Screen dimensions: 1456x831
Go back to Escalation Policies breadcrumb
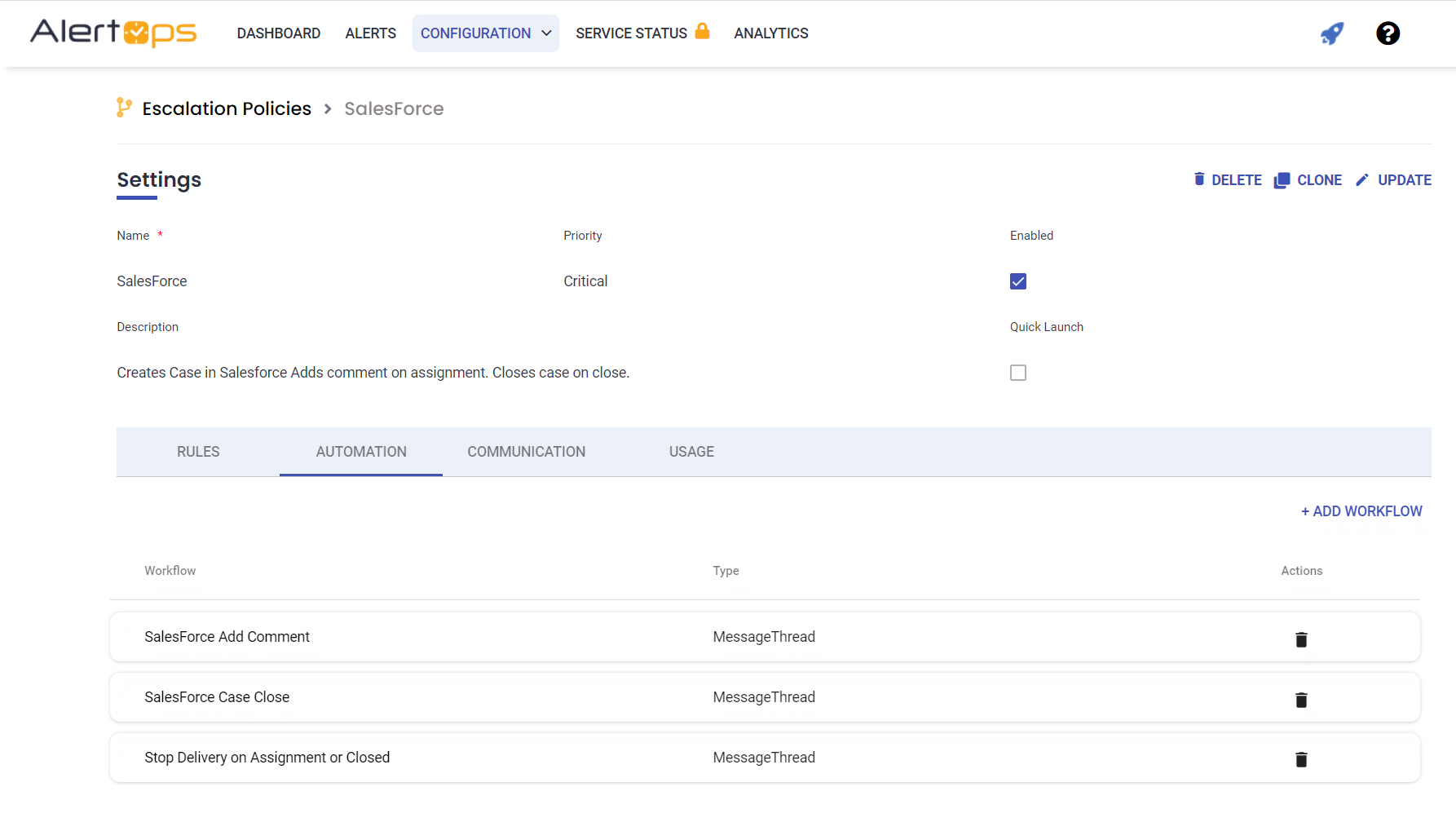pyautogui.click(x=227, y=108)
